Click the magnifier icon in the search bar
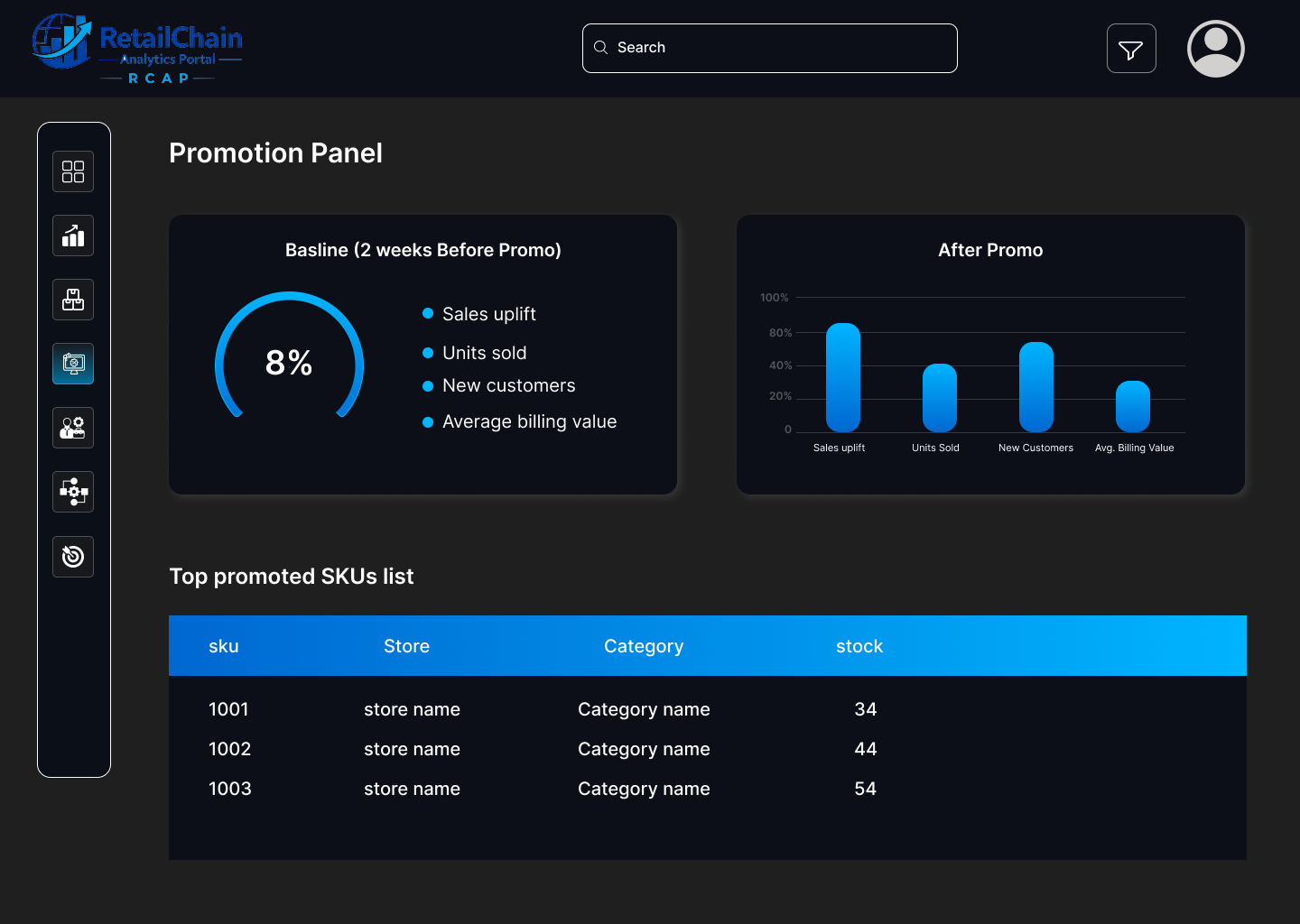Image resolution: width=1300 pixels, height=924 pixels. [x=601, y=47]
